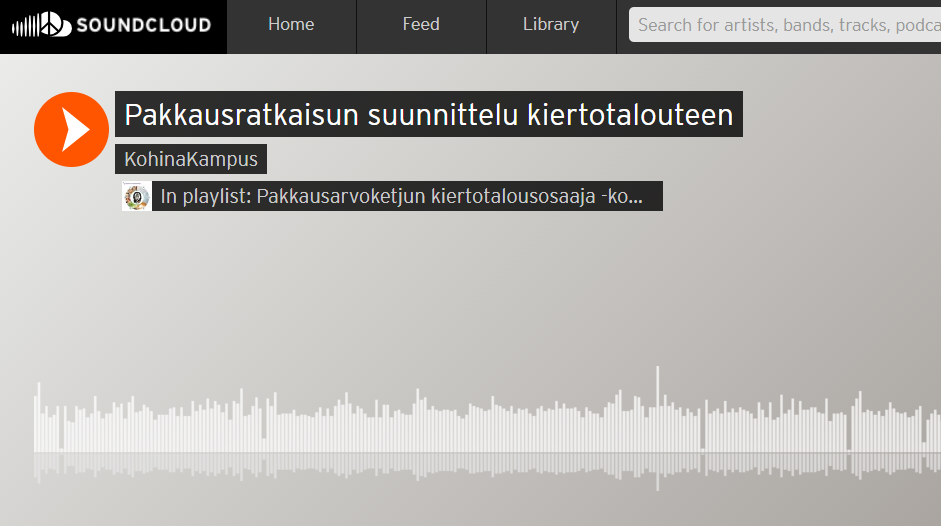Open the track title link
The width and height of the screenshot is (941, 526).
428,115
